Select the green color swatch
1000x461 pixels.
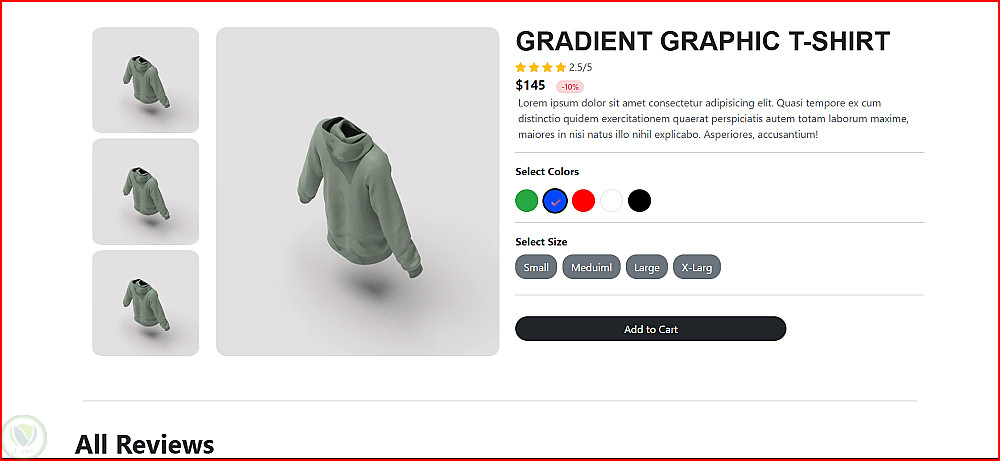[x=527, y=201]
